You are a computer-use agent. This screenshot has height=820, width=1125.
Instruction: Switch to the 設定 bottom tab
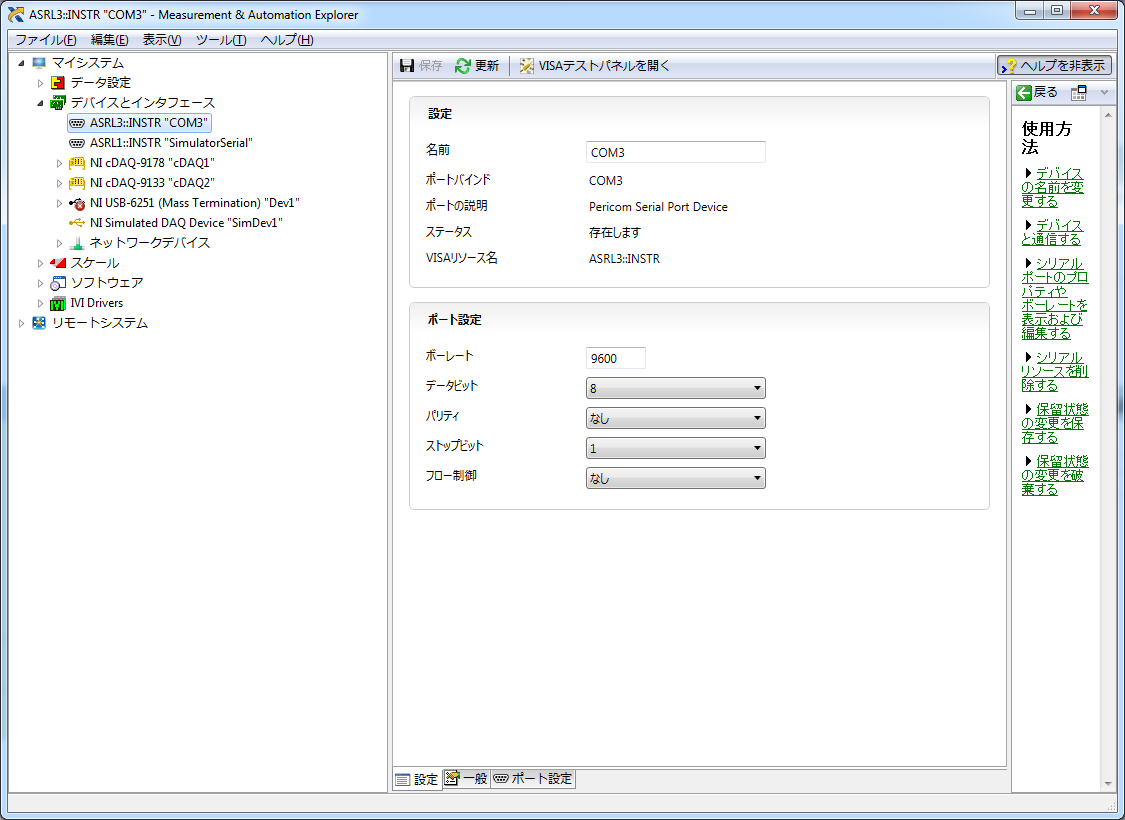417,779
